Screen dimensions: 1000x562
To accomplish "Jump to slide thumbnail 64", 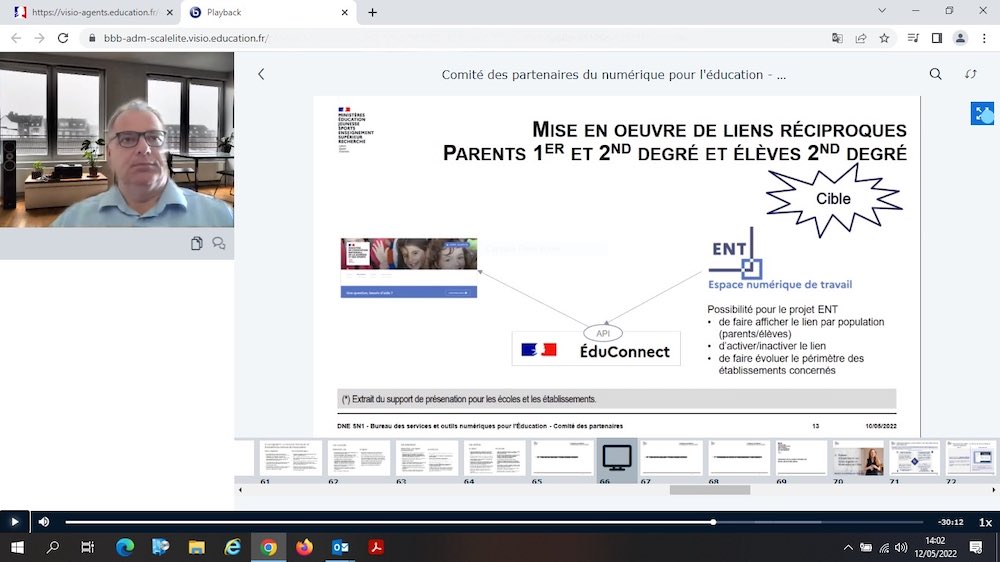I will [494, 457].
